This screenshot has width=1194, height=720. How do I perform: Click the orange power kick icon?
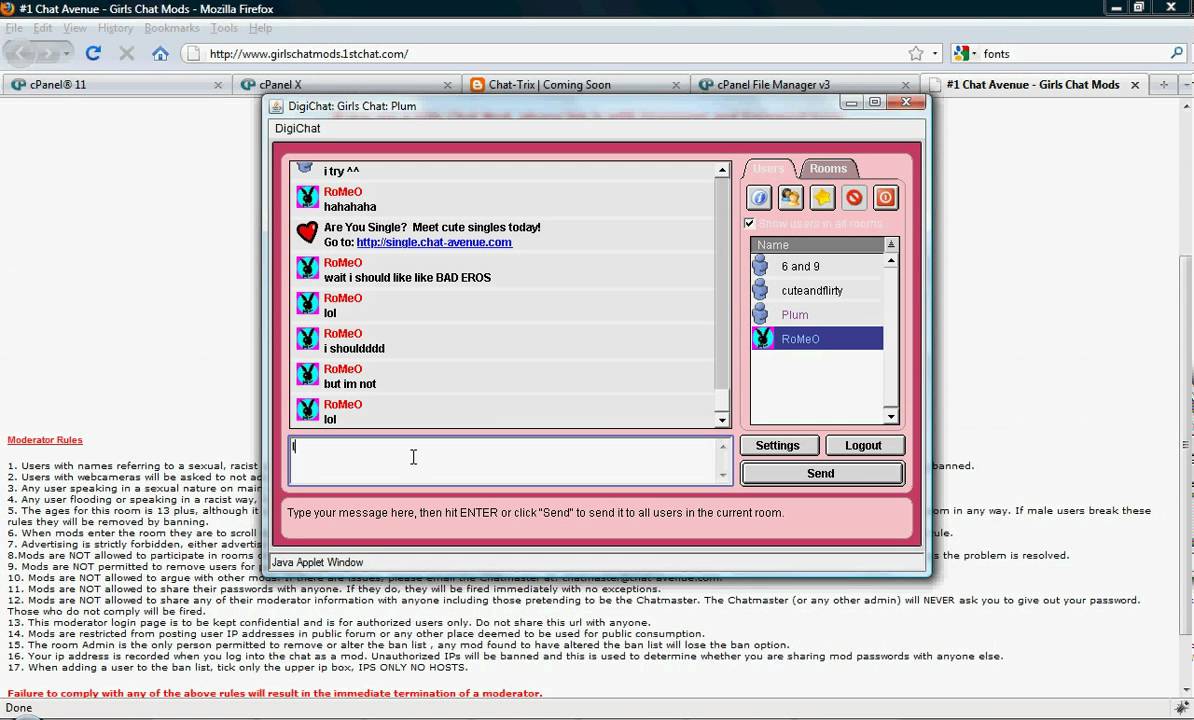(x=886, y=198)
